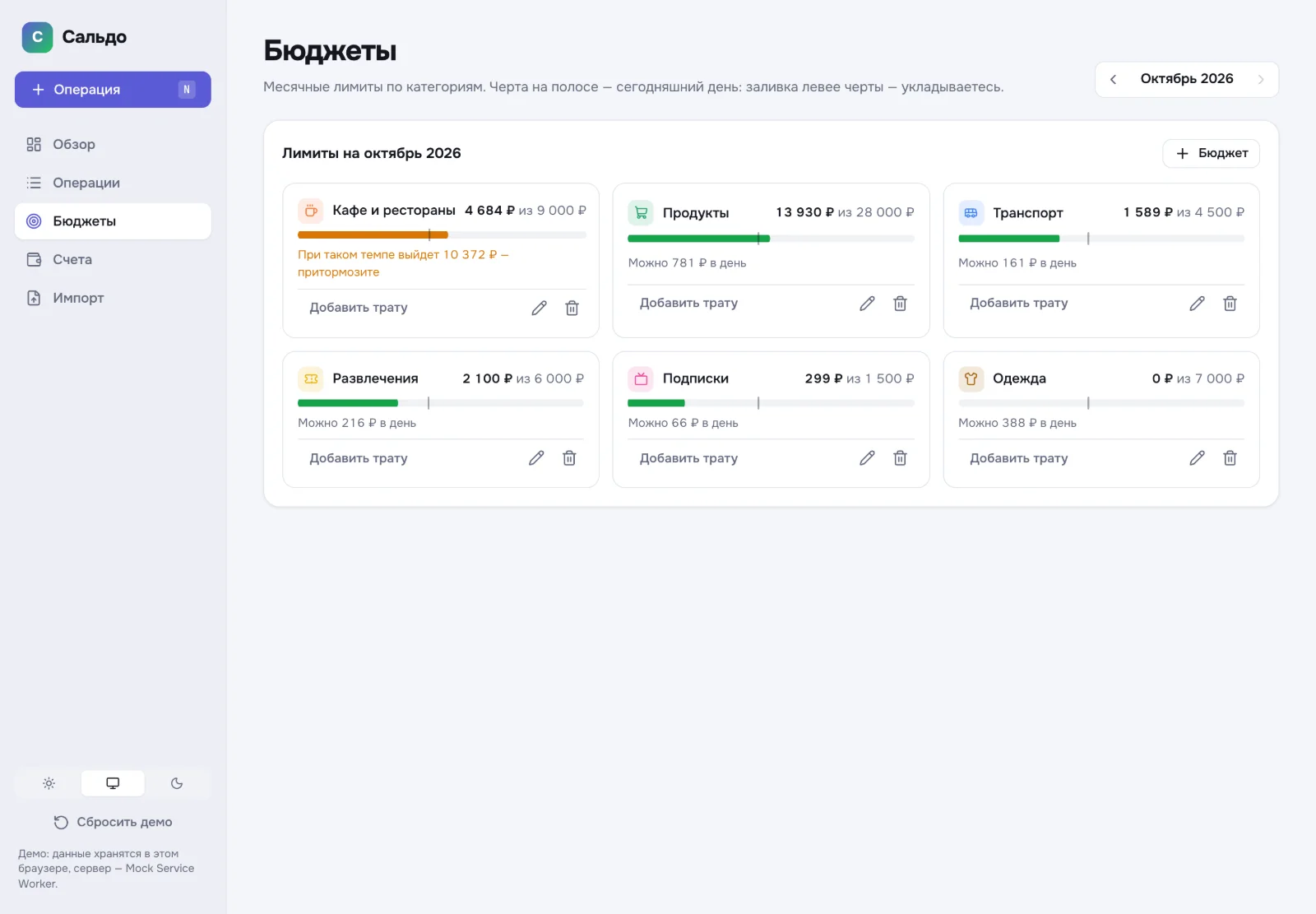Image resolution: width=1316 pixels, height=914 pixels.
Task: Click the Продукты shopping cart icon
Action: 641,212
